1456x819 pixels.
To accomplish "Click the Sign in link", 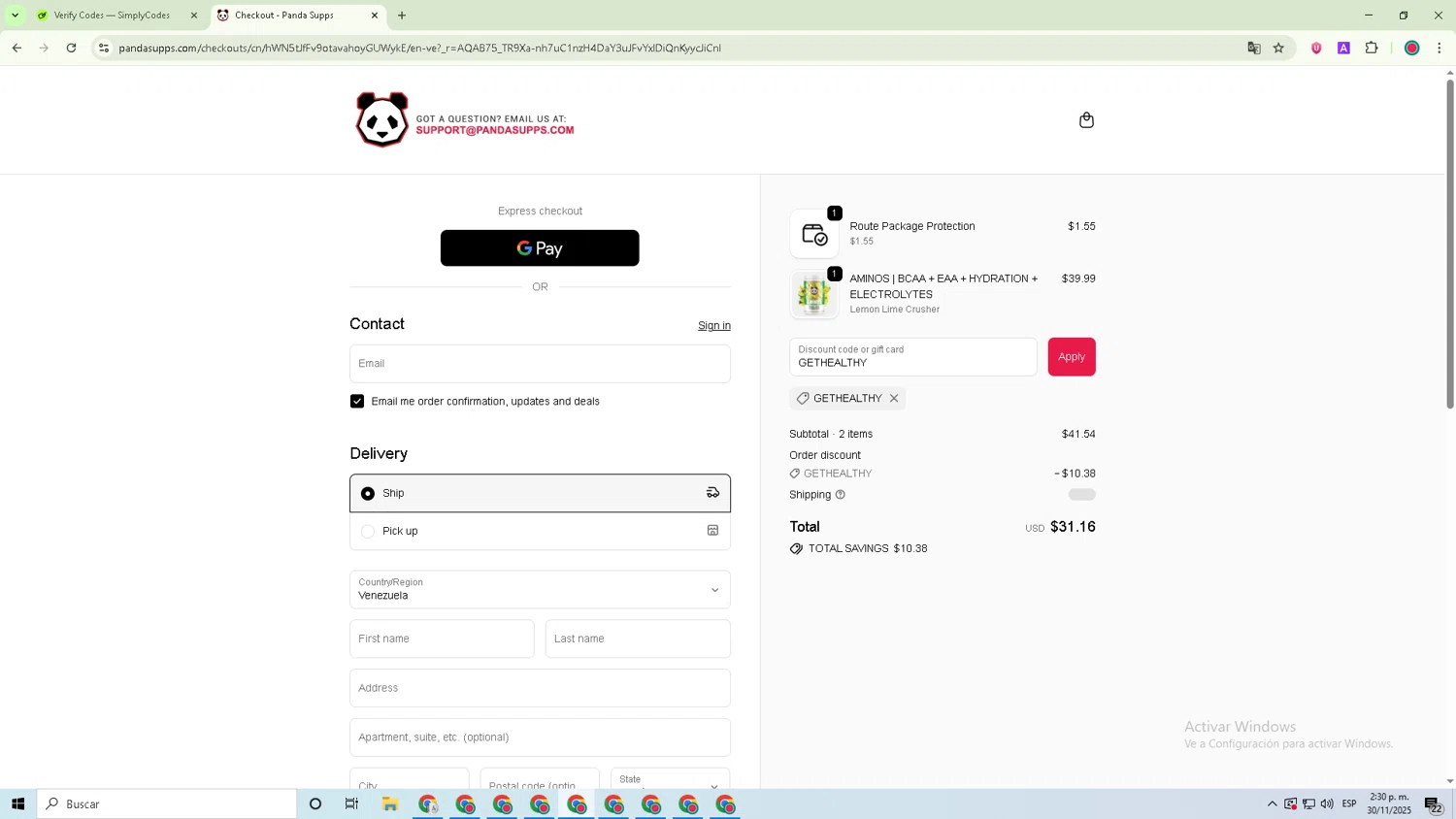I will point(714,326).
